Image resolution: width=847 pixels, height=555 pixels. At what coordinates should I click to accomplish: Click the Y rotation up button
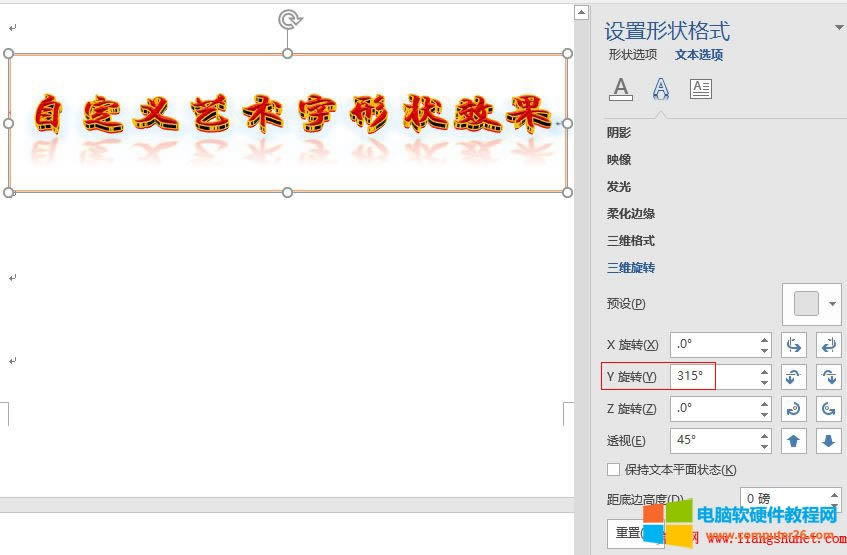pyautogui.click(x=794, y=377)
